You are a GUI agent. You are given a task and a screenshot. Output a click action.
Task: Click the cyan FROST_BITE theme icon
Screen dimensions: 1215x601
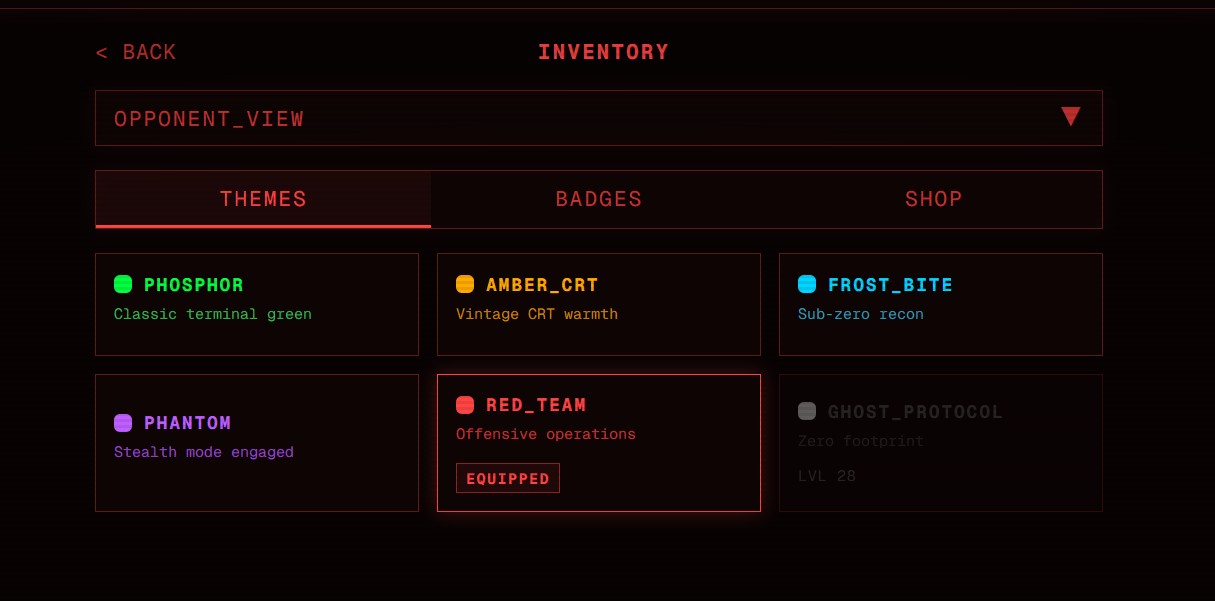point(807,284)
